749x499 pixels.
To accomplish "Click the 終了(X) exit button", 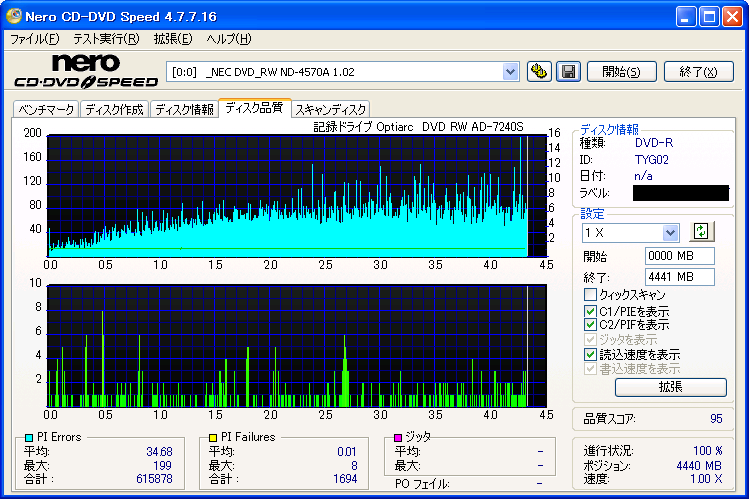I will pos(698,72).
